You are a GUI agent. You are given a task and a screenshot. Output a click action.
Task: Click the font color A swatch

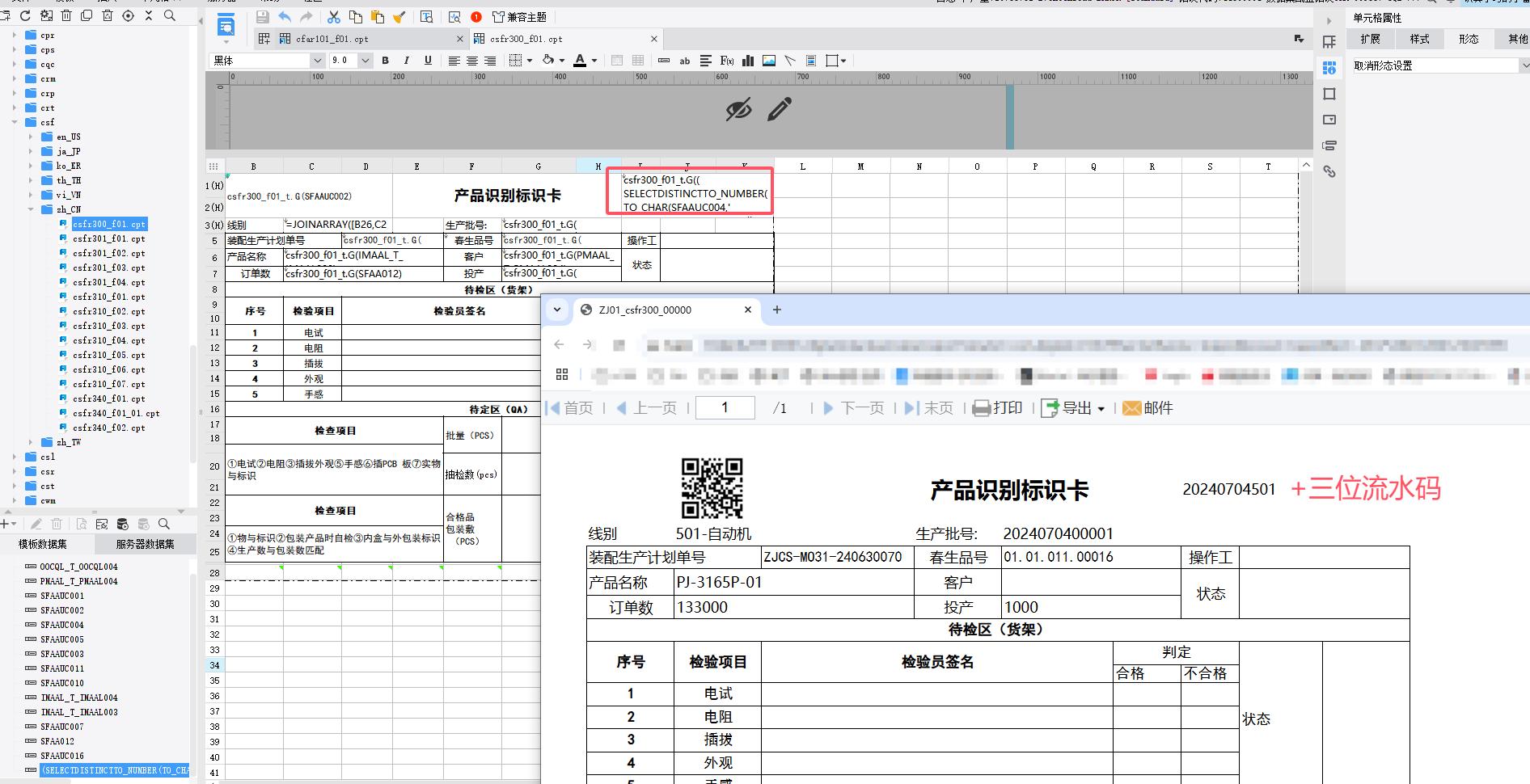coord(580,61)
